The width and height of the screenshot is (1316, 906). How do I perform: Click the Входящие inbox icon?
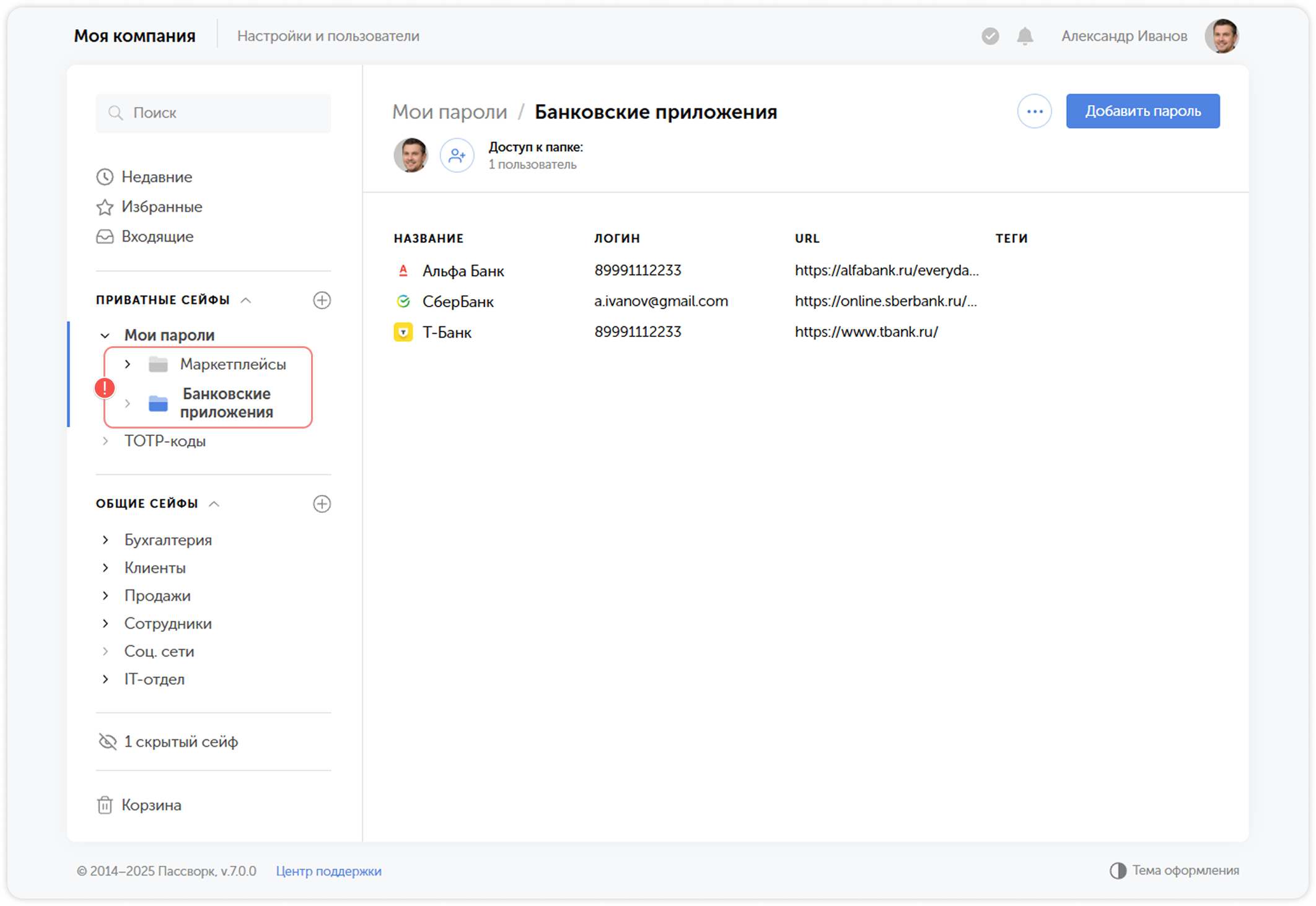pos(105,237)
